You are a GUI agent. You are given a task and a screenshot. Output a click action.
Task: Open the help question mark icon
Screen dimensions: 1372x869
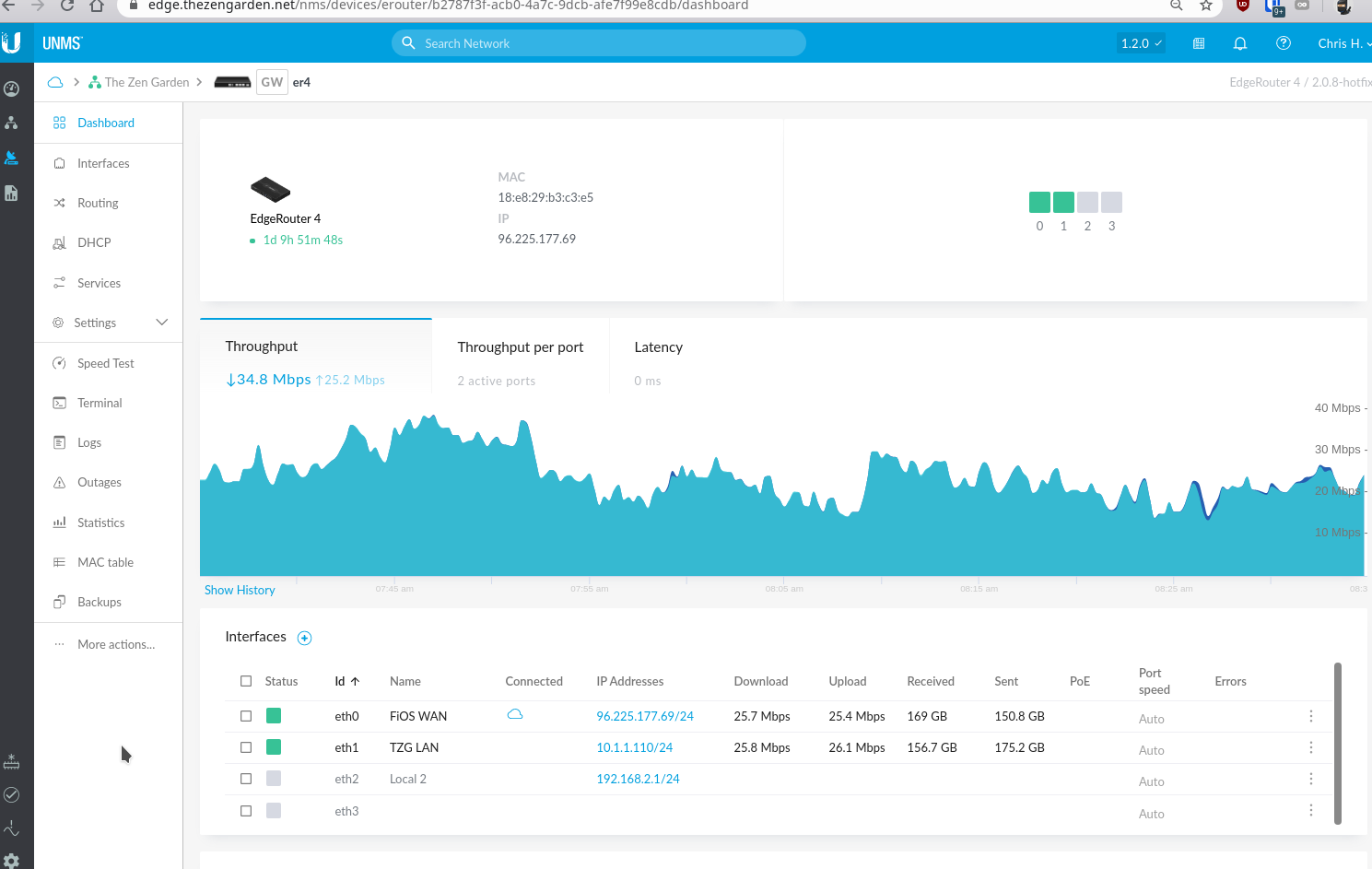(1284, 43)
